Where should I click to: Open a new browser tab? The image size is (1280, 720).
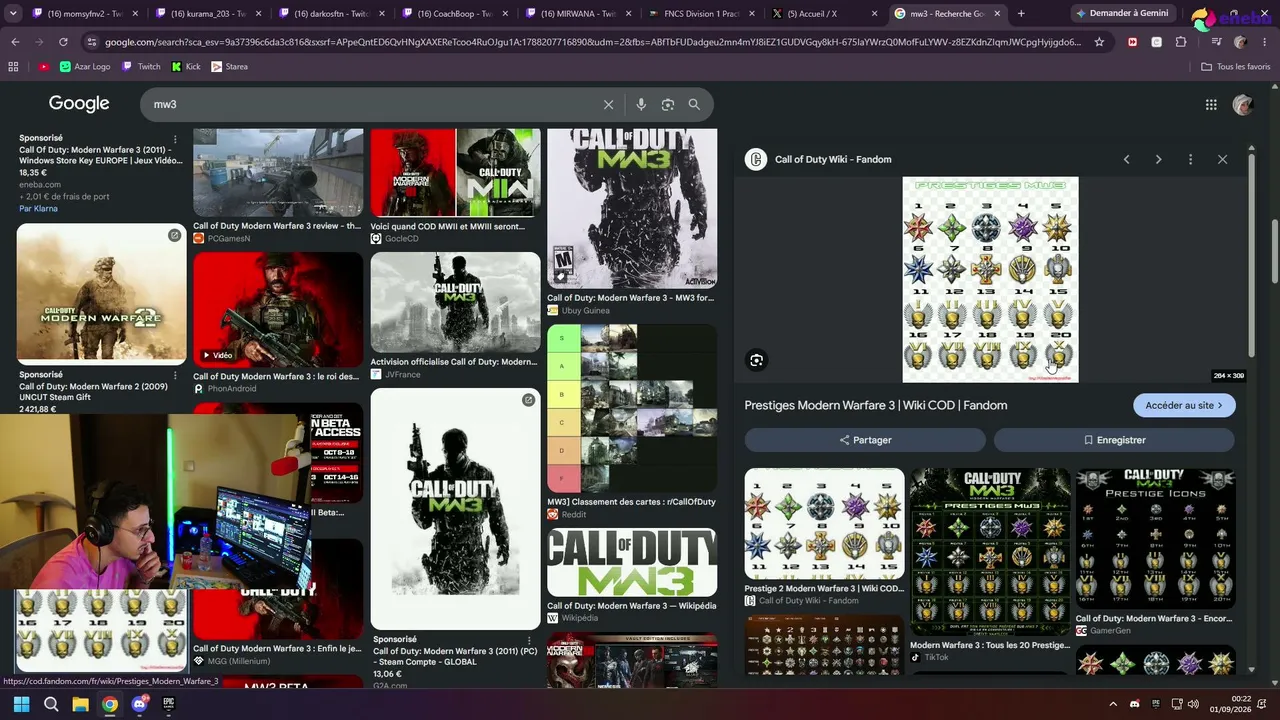[x=1021, y=14]
